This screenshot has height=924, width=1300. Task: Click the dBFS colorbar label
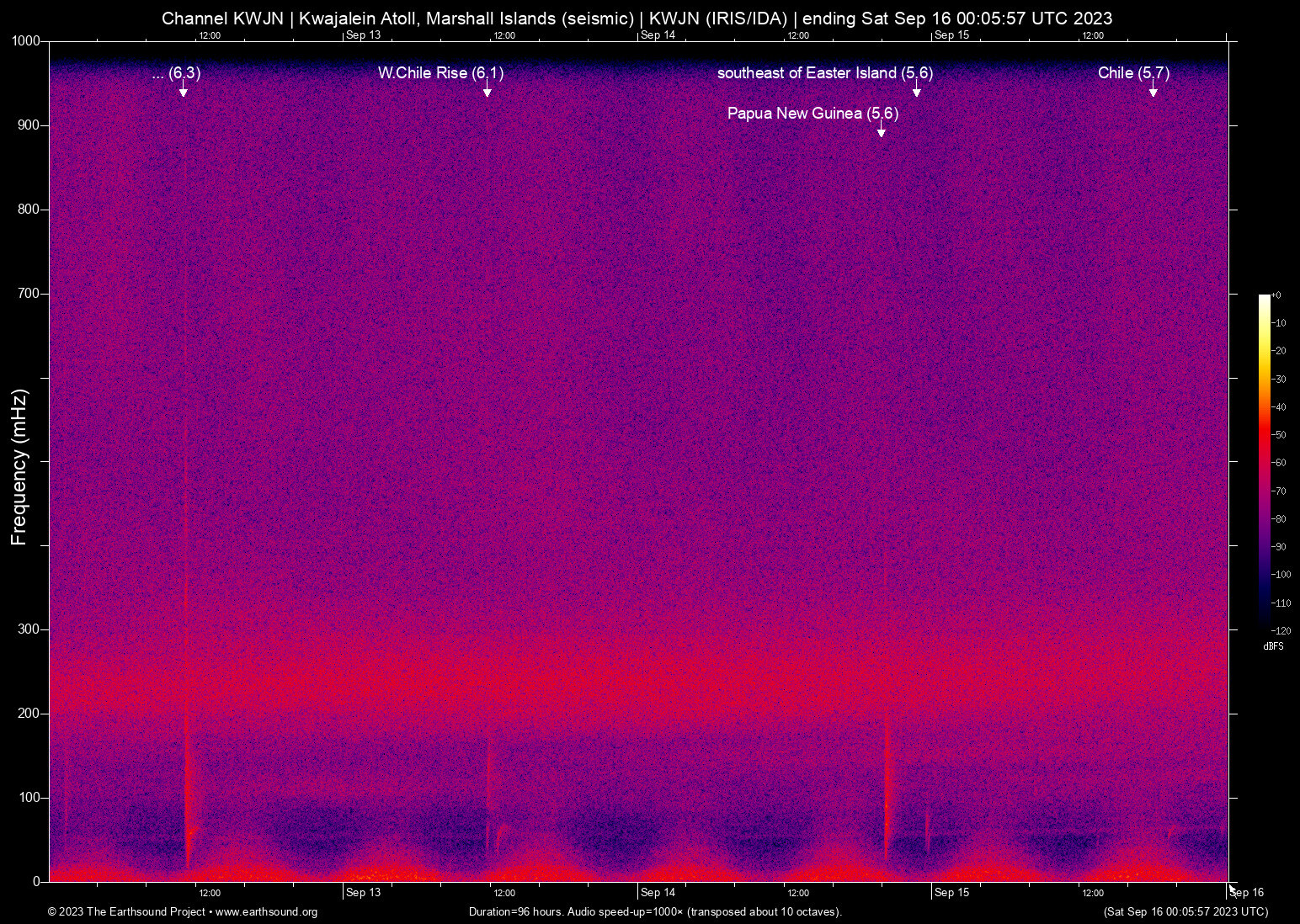[x=1272, y=646]
